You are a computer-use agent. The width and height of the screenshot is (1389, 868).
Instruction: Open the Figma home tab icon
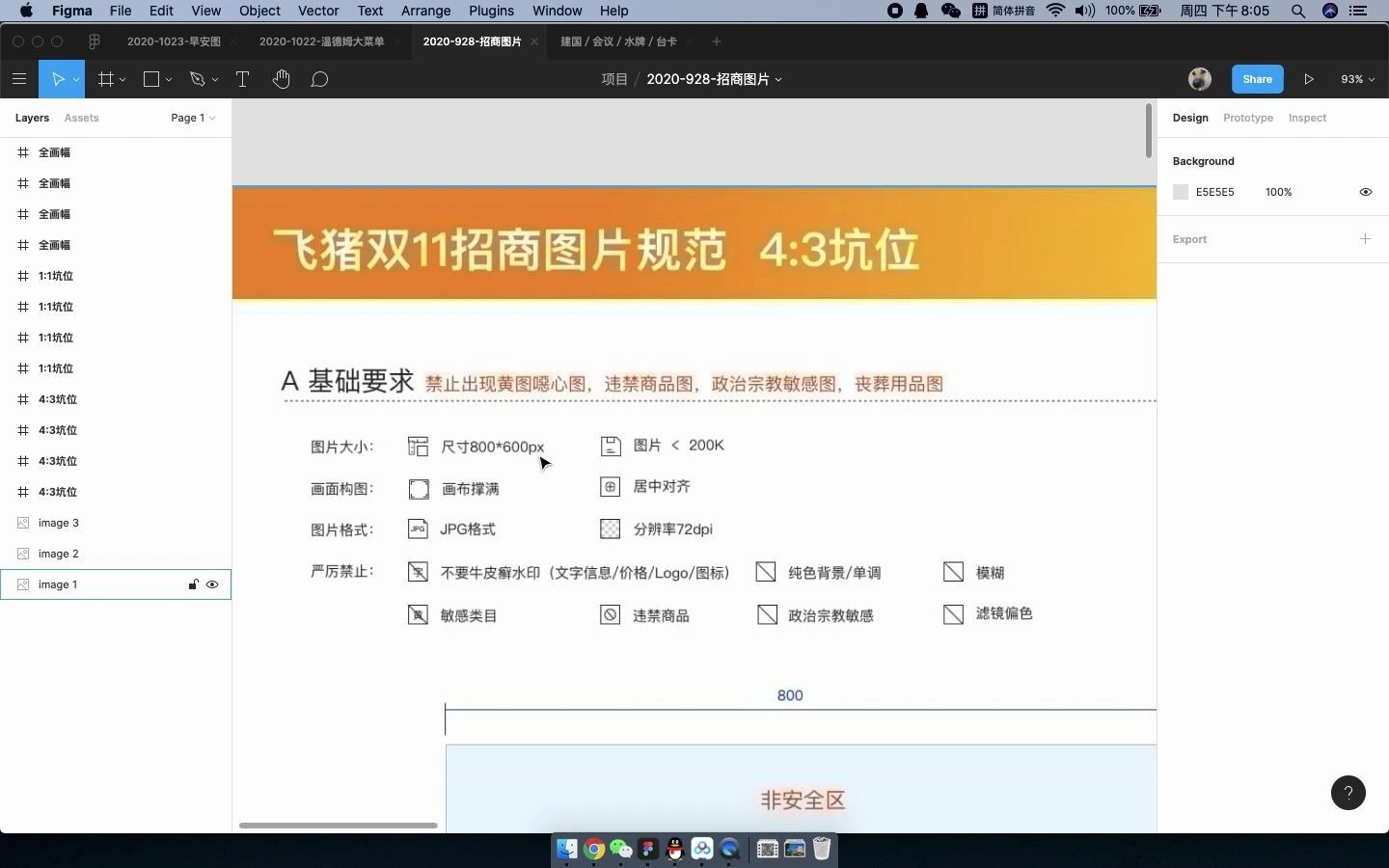click(94, 41)
